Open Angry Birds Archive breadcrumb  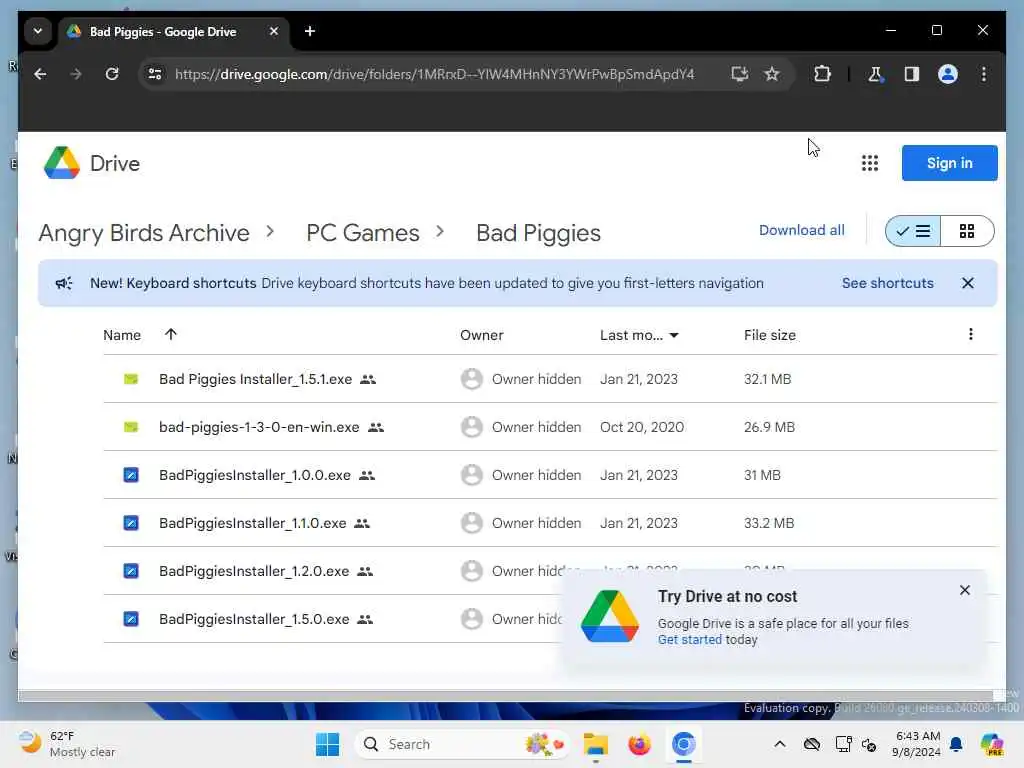[x=144, y=232]
